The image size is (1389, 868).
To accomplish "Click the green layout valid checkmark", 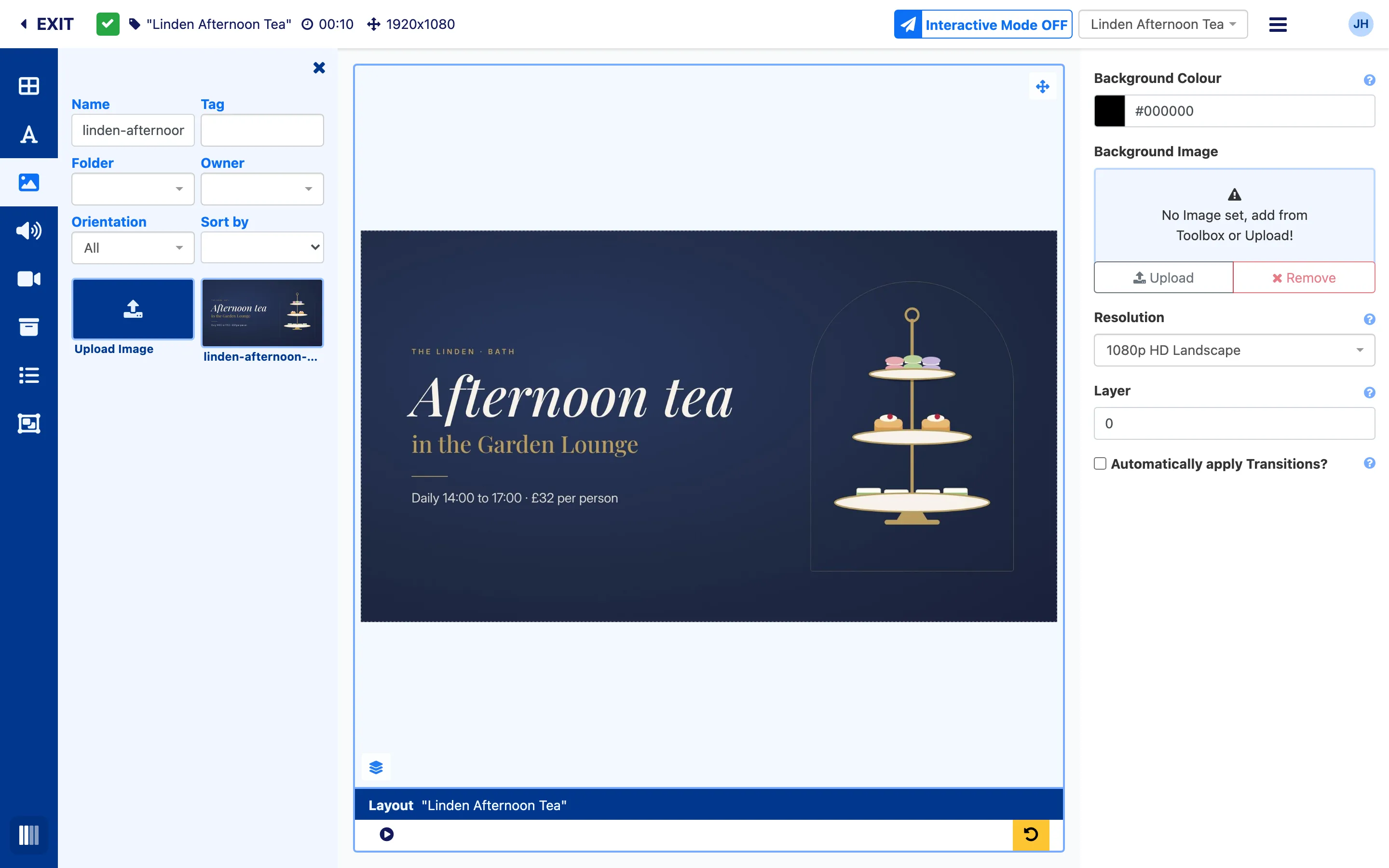I will [108, 24].
